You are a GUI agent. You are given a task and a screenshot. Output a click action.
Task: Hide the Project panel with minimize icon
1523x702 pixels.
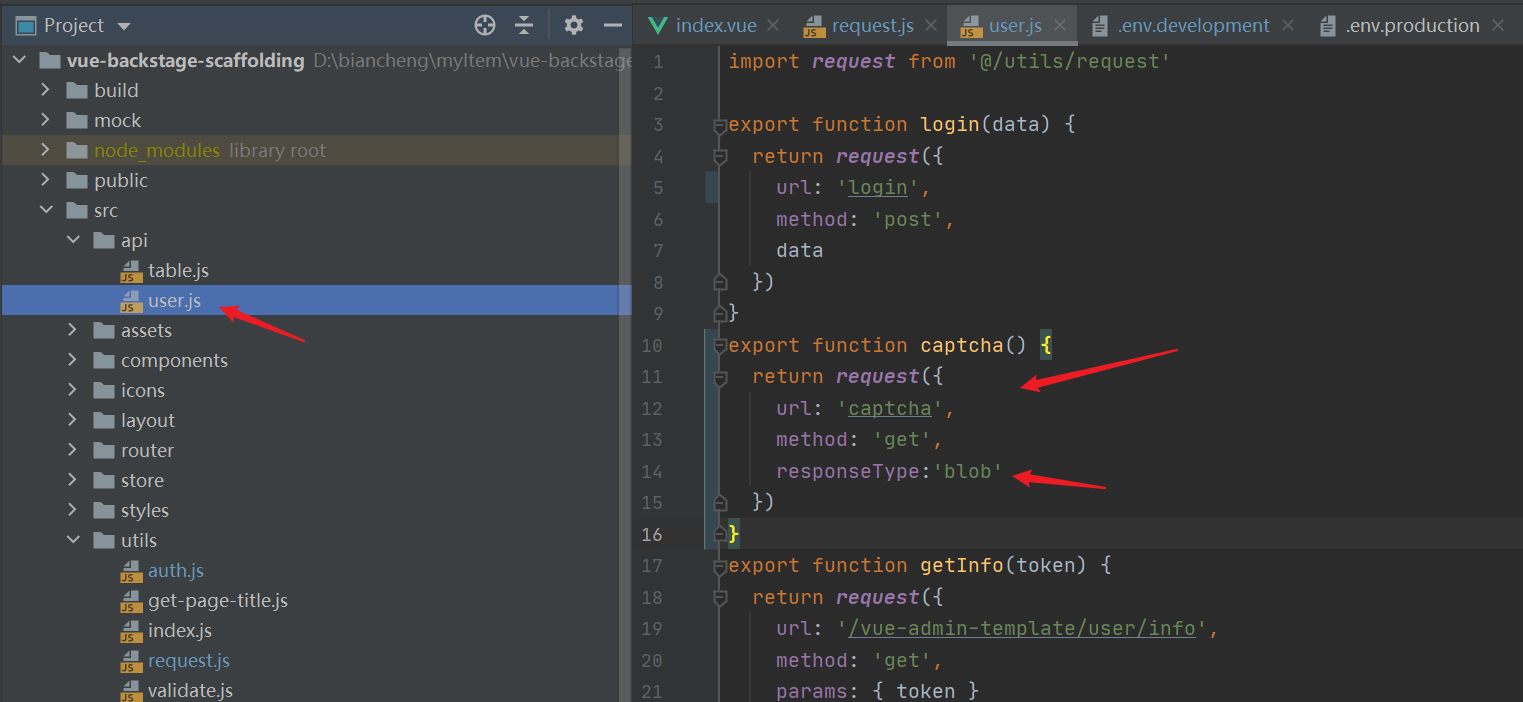pyautogui.click(x=613, y=25)
